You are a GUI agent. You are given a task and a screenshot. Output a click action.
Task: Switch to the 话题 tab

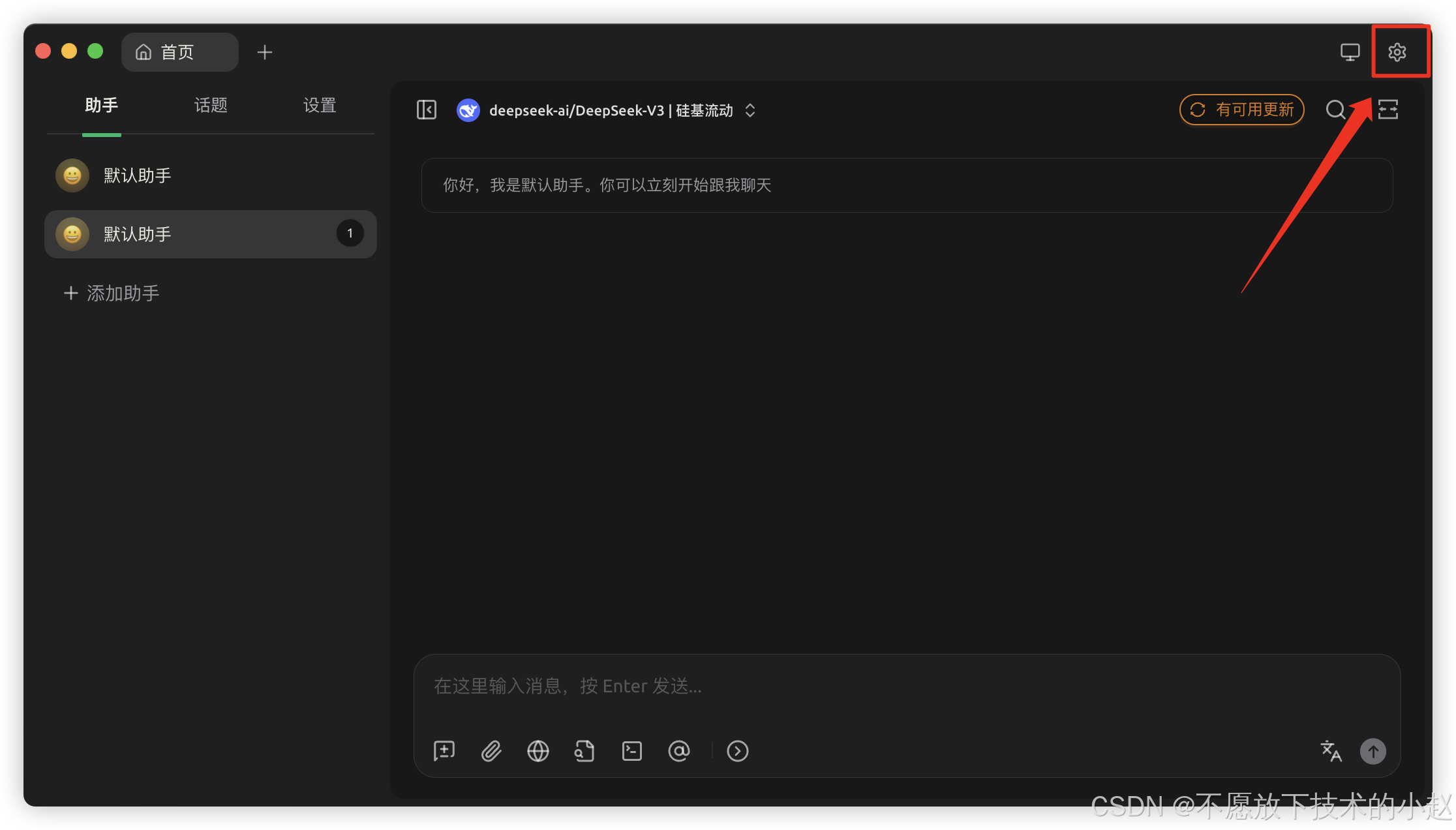pyautogui.click(x=211, y=105)
